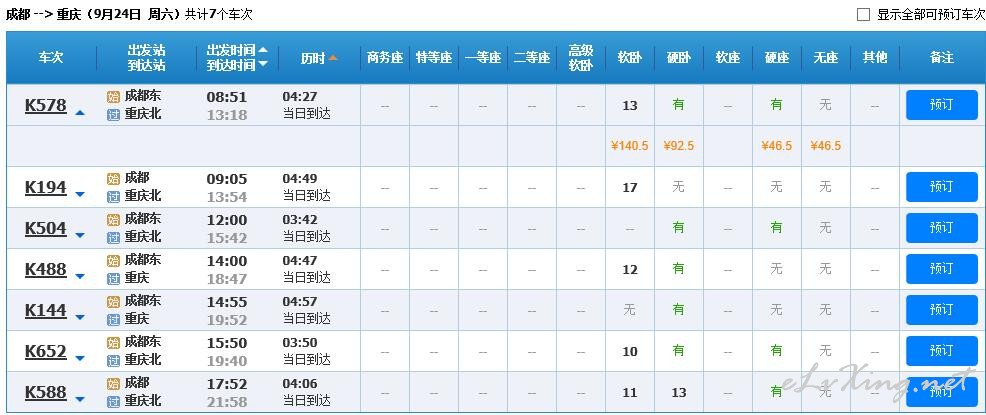Sort by the 历时 duration header

[x=313, y=58]
